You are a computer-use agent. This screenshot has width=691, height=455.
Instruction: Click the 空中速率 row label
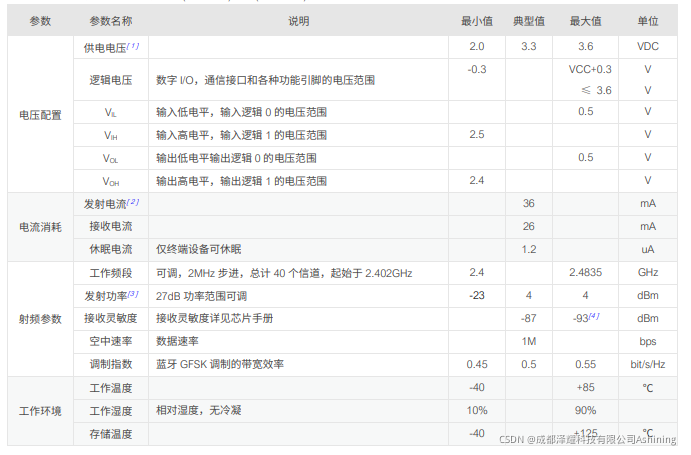click(x=111, y=341)
